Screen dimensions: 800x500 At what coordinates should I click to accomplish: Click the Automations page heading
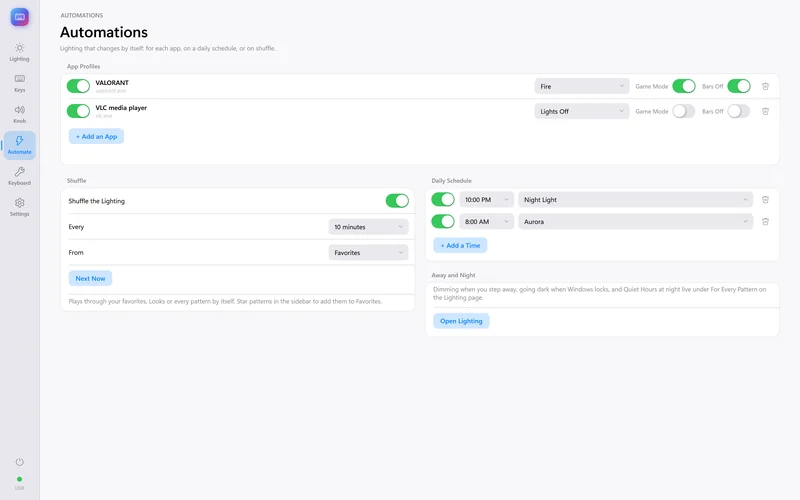point(104,32)
